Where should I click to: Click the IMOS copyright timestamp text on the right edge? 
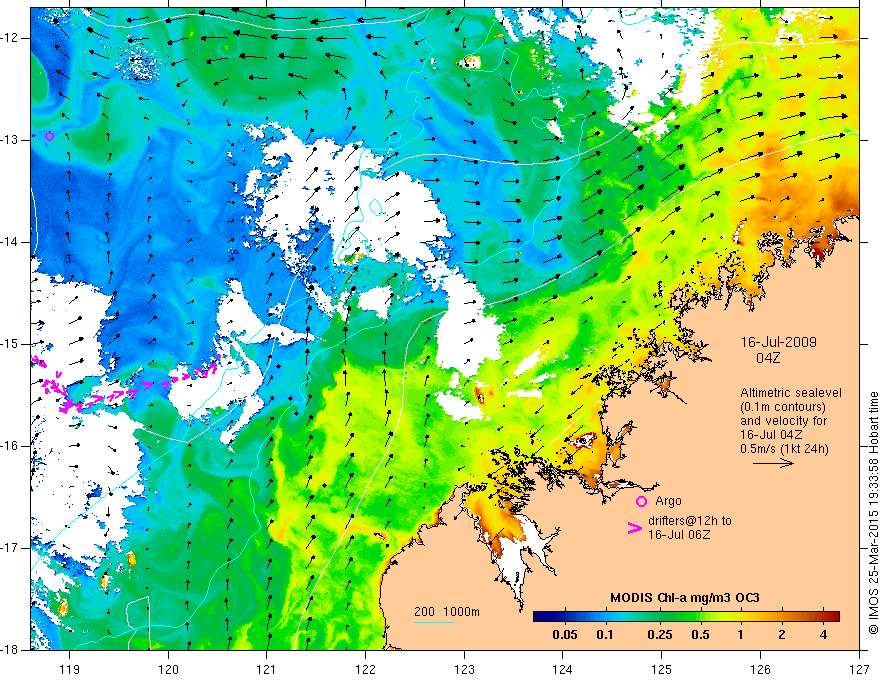tap(873, 513)
